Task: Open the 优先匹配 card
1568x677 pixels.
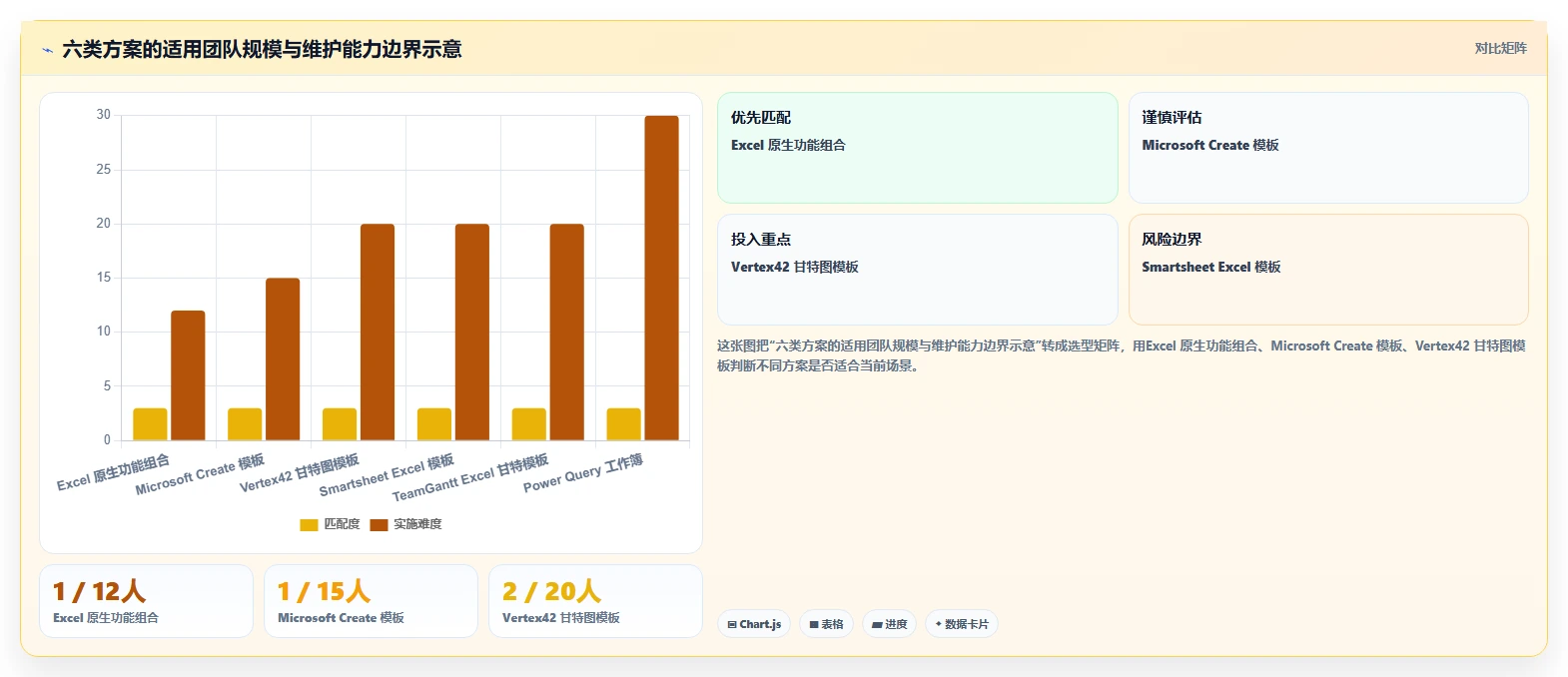Action: [x=917, y=148]
